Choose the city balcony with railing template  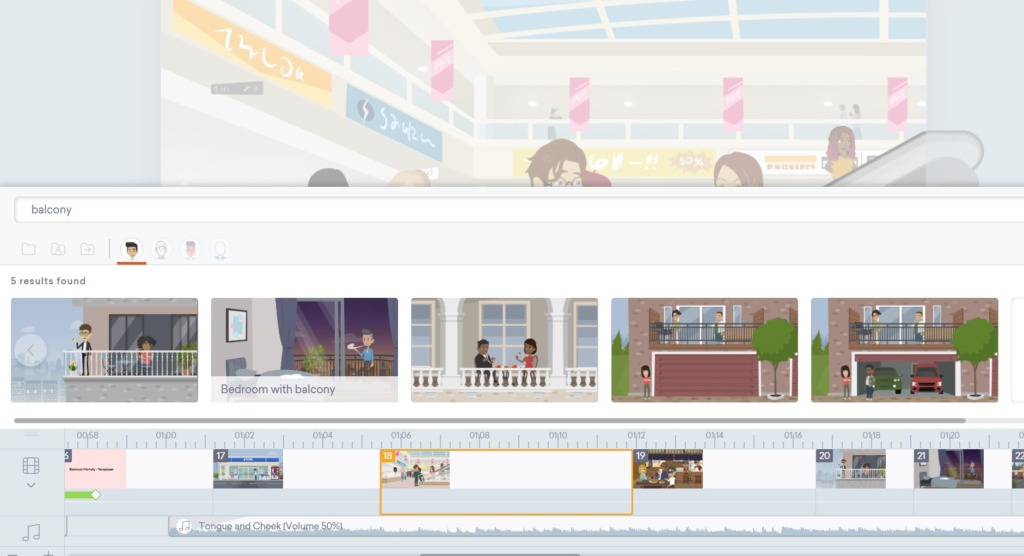104,350
